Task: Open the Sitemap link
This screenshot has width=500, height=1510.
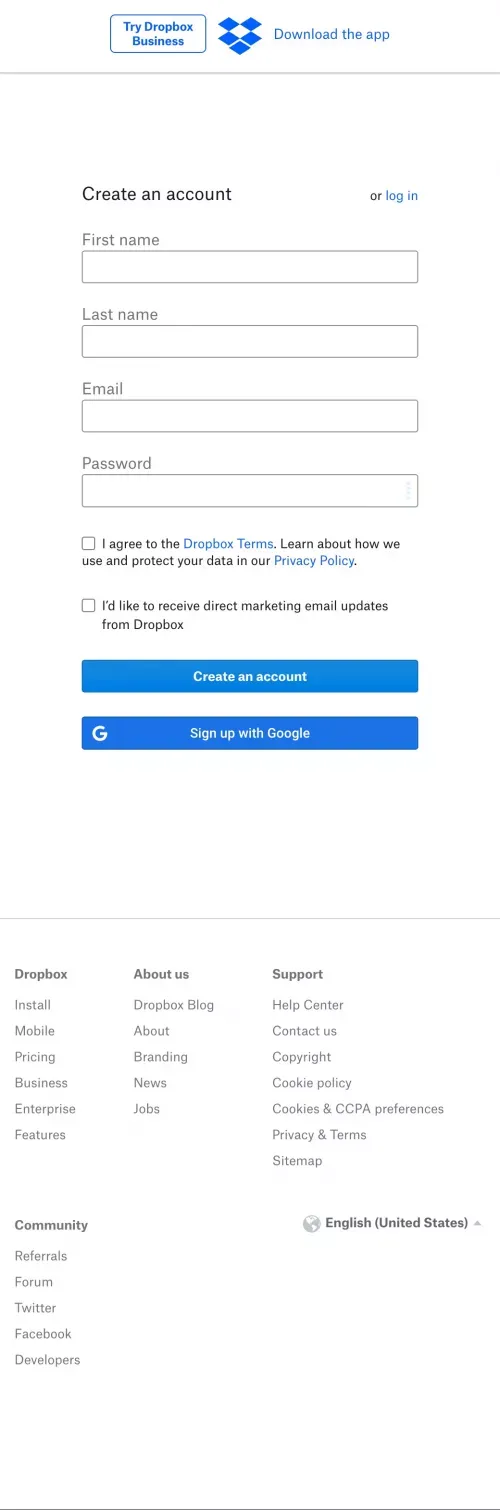Action: [x=297, y=1161]
